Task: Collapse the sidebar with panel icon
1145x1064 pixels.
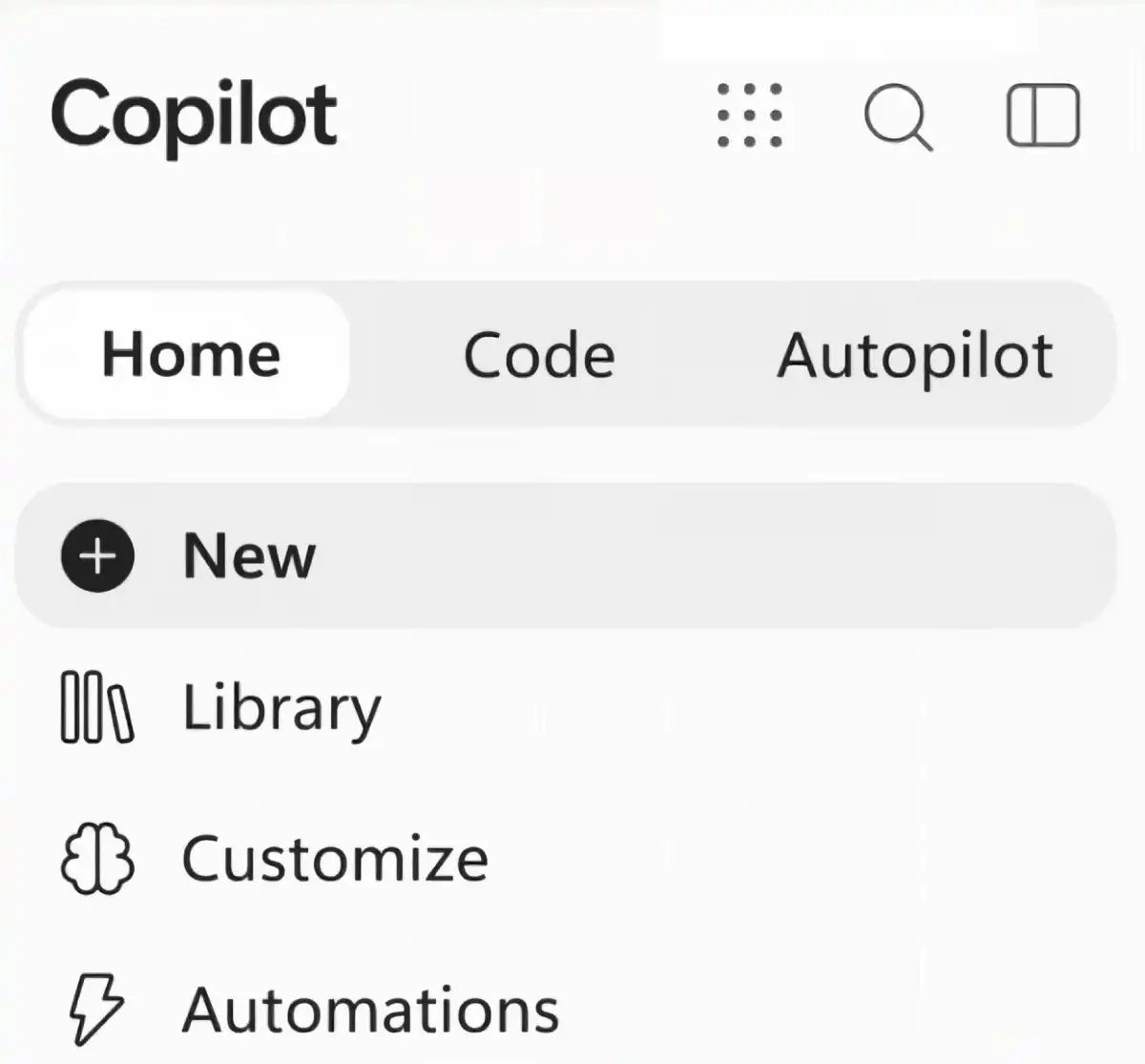Action: pyautogui.click(x=1043, y=115)
